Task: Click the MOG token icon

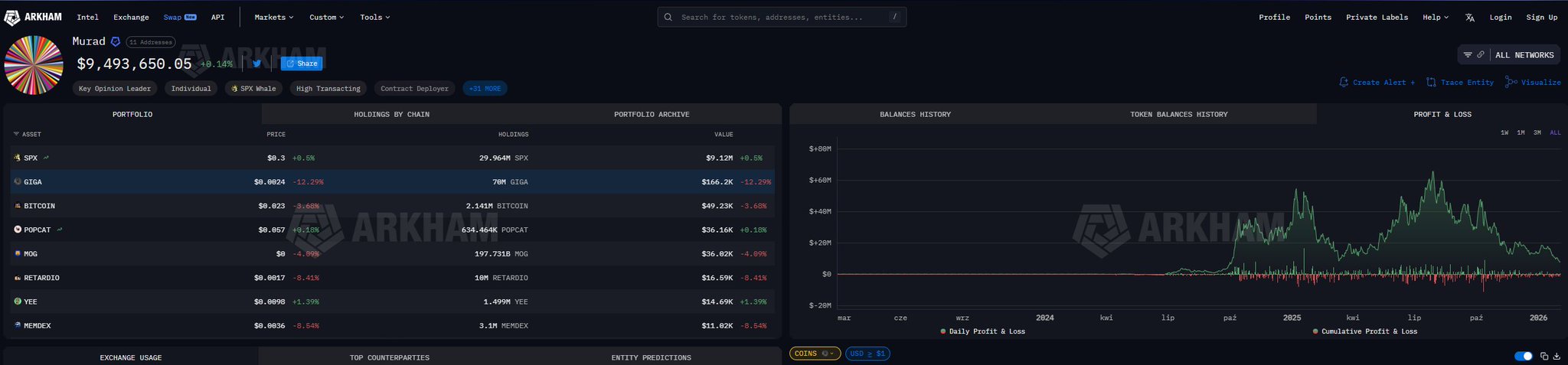Action: [18, 253]
